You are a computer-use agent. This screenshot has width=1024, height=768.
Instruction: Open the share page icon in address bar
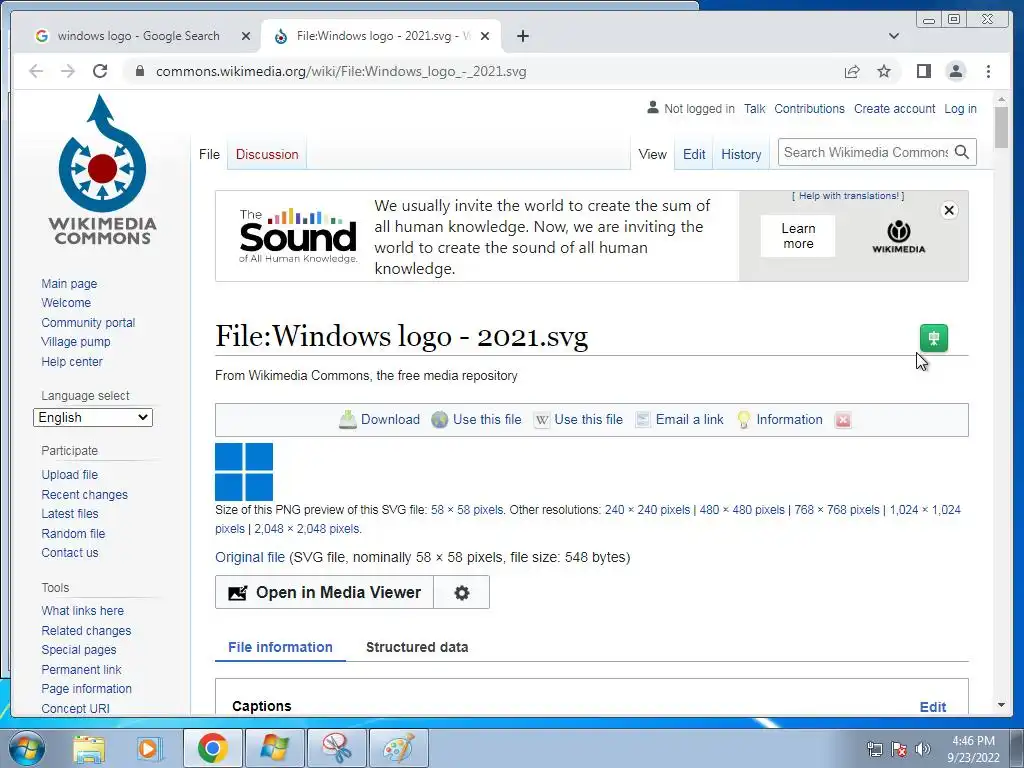pyautogui.click(x=852, y=71)
